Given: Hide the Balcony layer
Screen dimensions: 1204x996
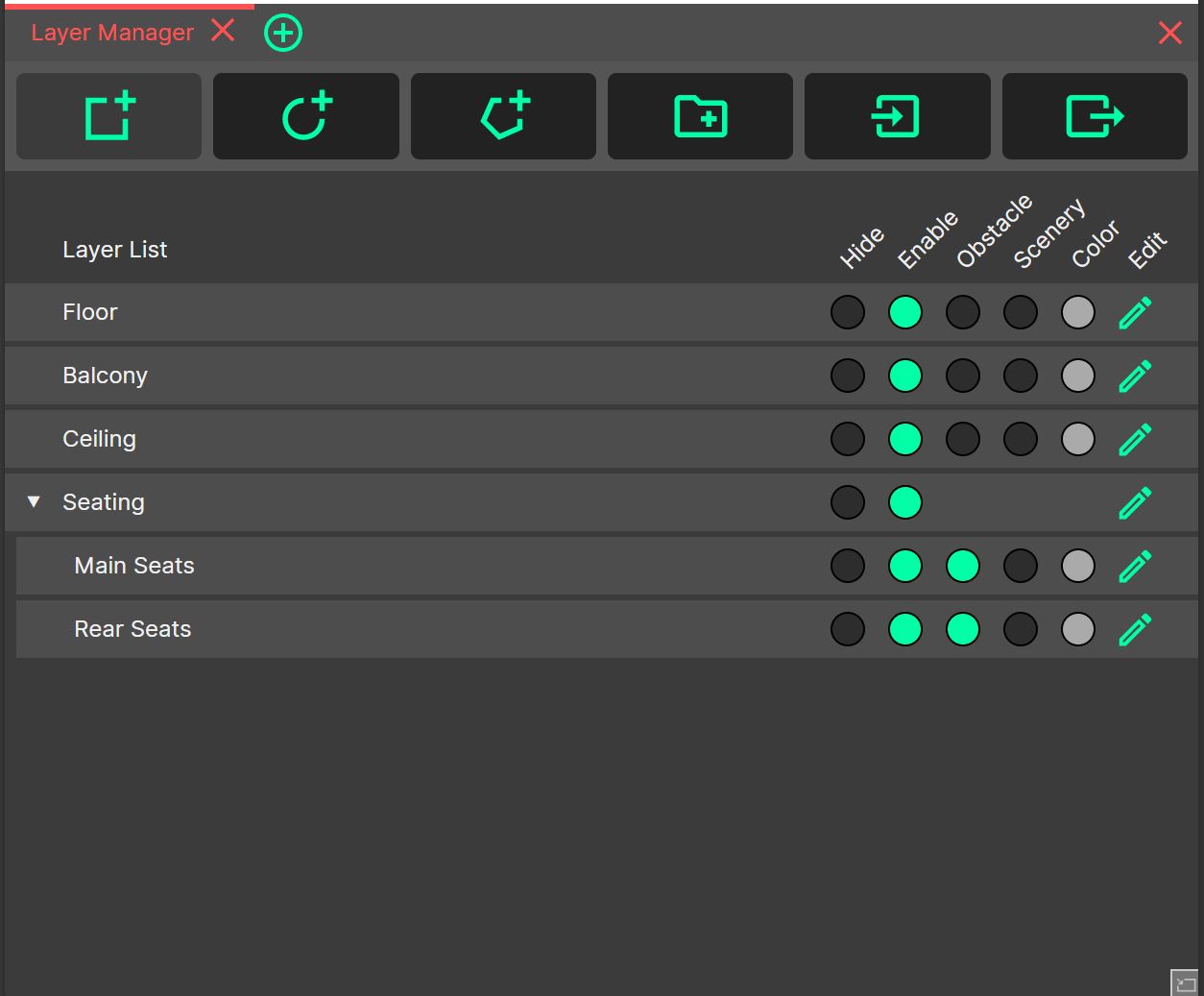Looking at the screenshot, I should point(847,376).
